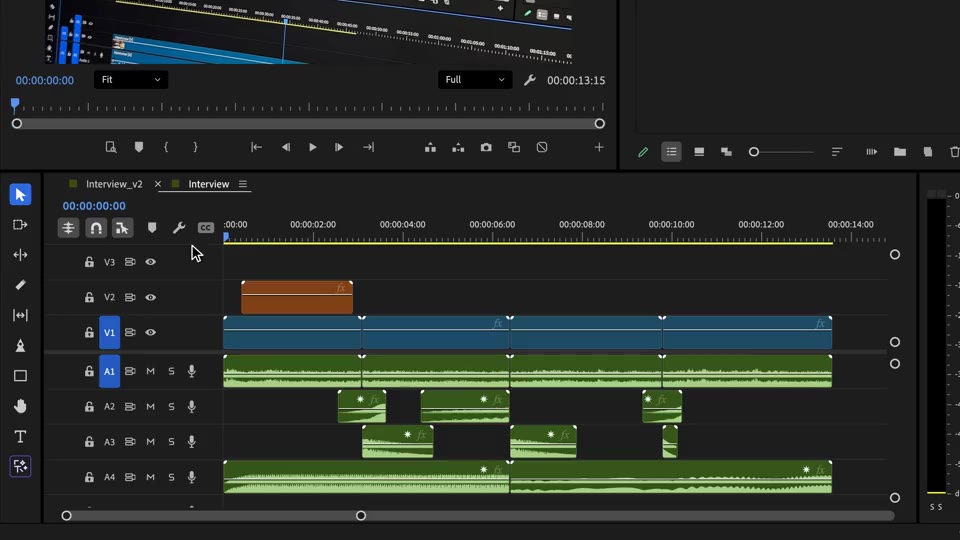
Task: Toggle V3 track output eye
Action: click(151, 262)
